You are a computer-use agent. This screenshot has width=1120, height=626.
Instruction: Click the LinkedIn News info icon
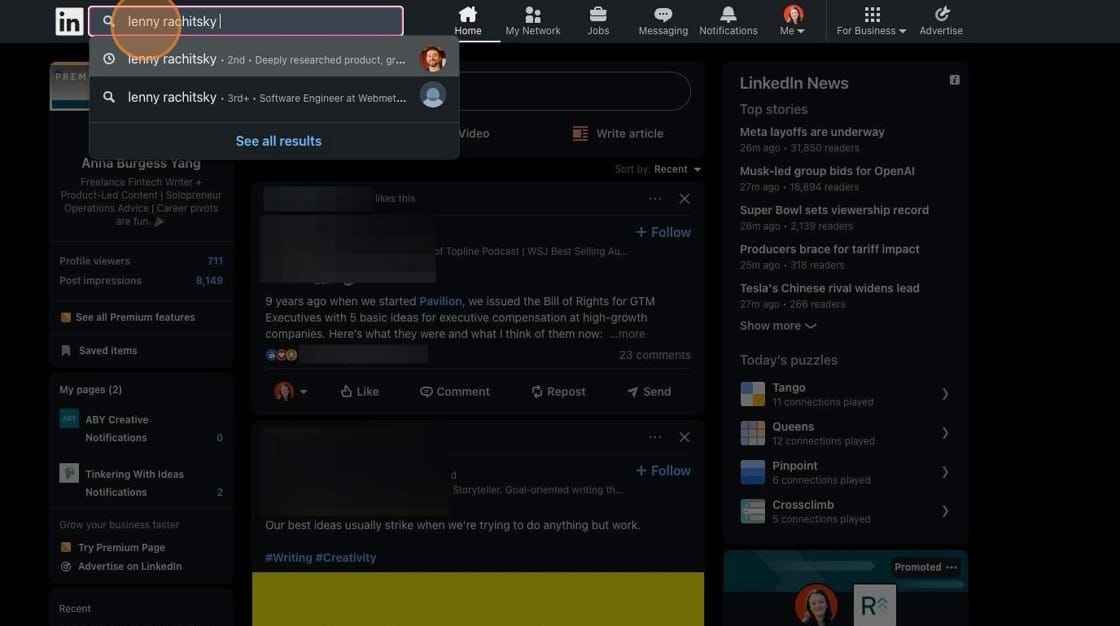coord(954,80)
